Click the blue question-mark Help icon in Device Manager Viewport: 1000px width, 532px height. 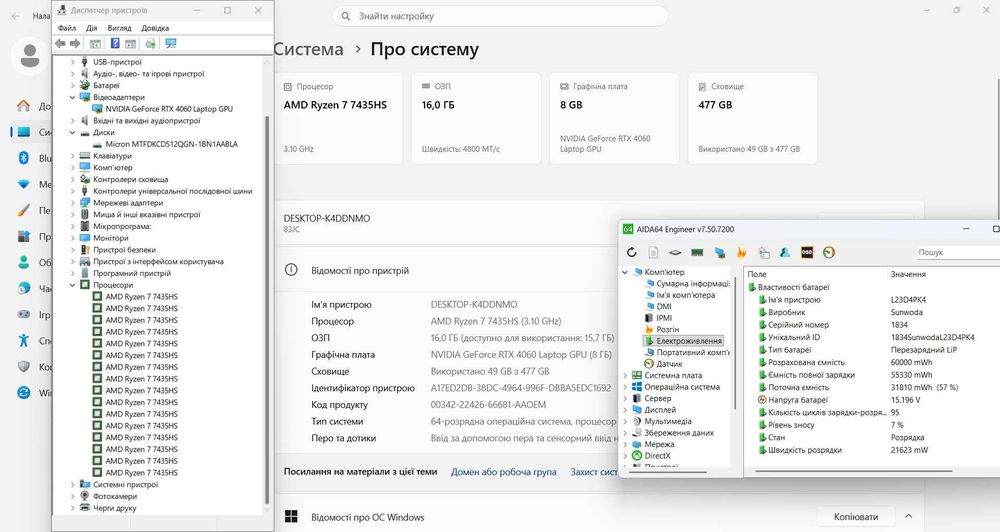coord(115,43)
